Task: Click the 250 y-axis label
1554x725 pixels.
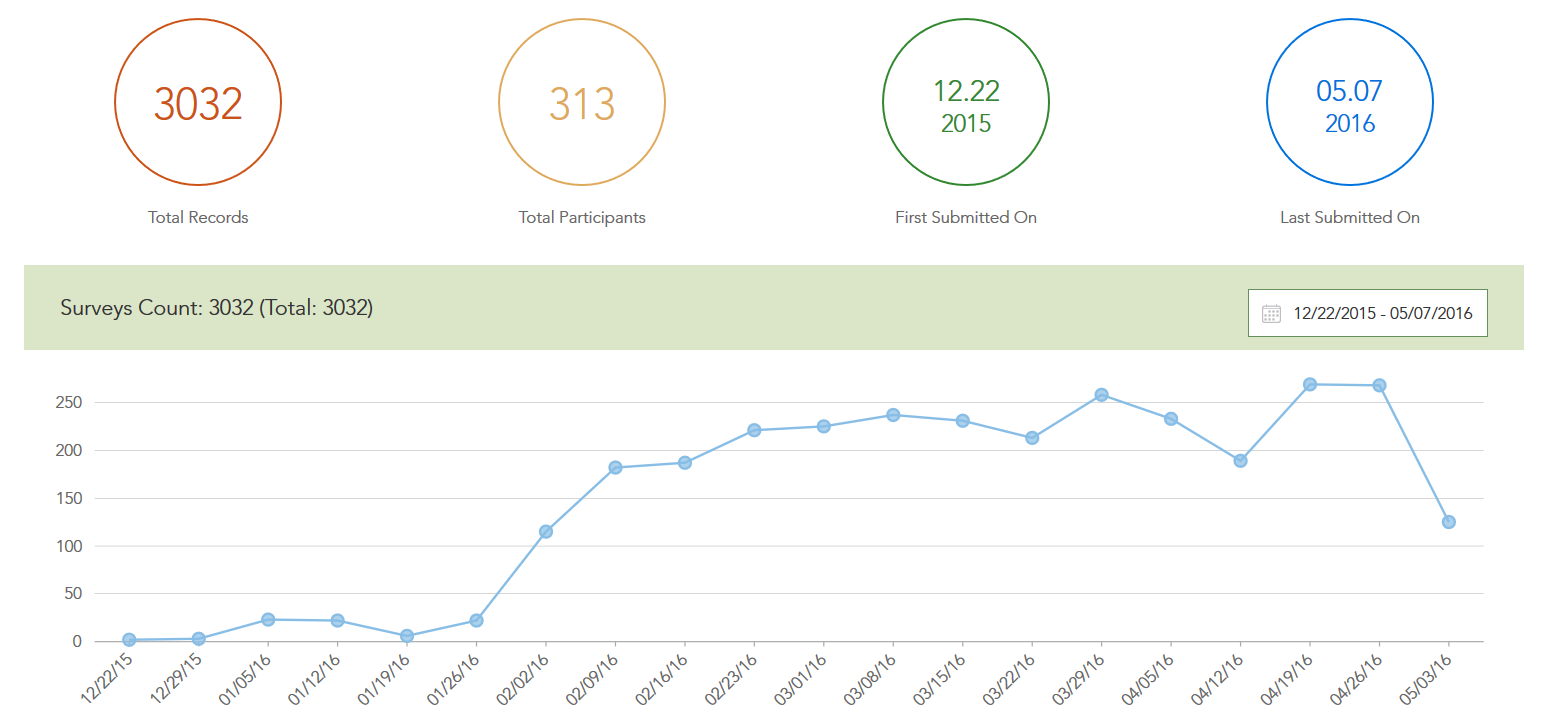Action: coord(67,403)
